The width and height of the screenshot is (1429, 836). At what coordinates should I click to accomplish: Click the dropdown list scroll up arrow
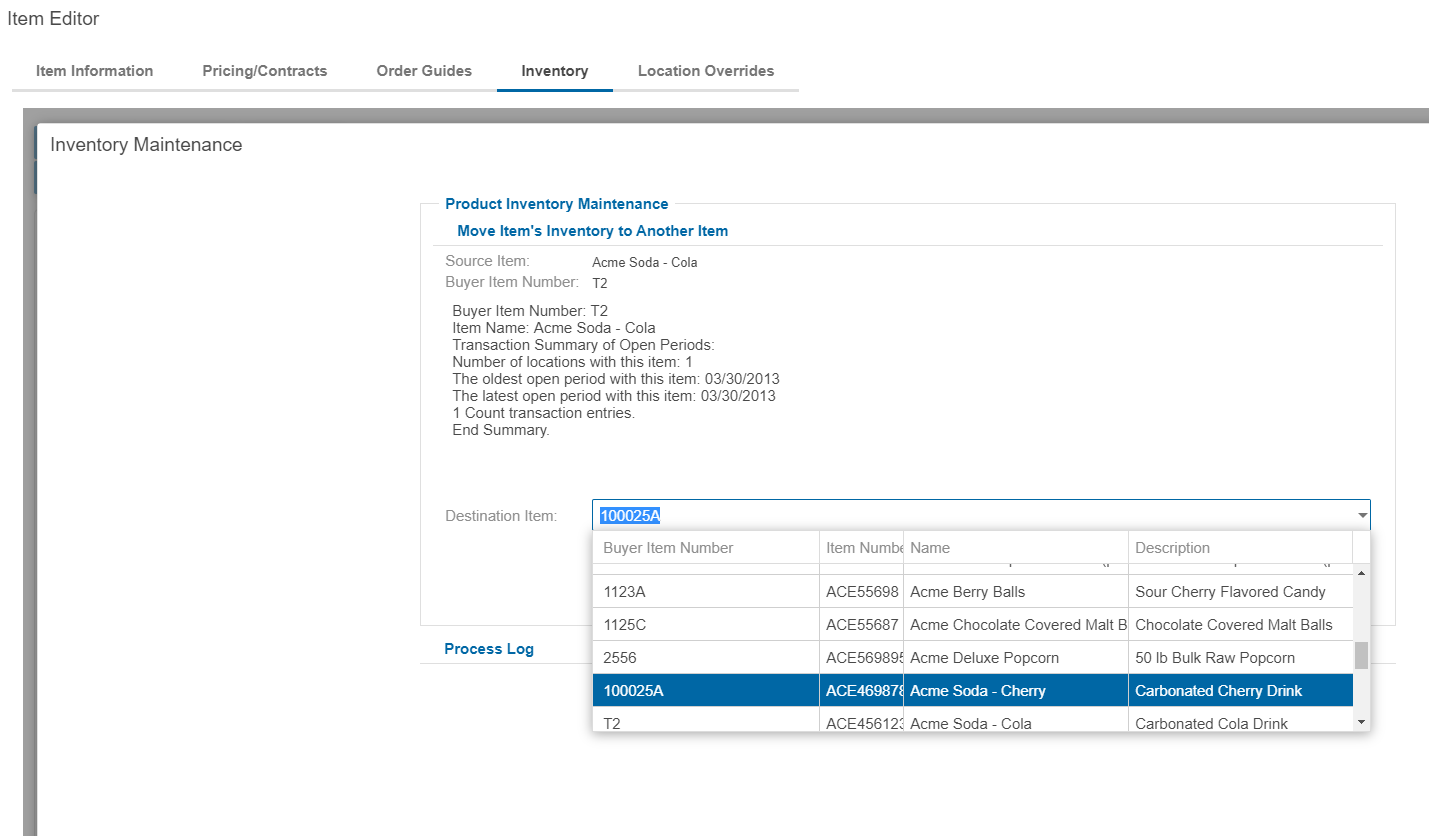click(x=1361, y=573)
